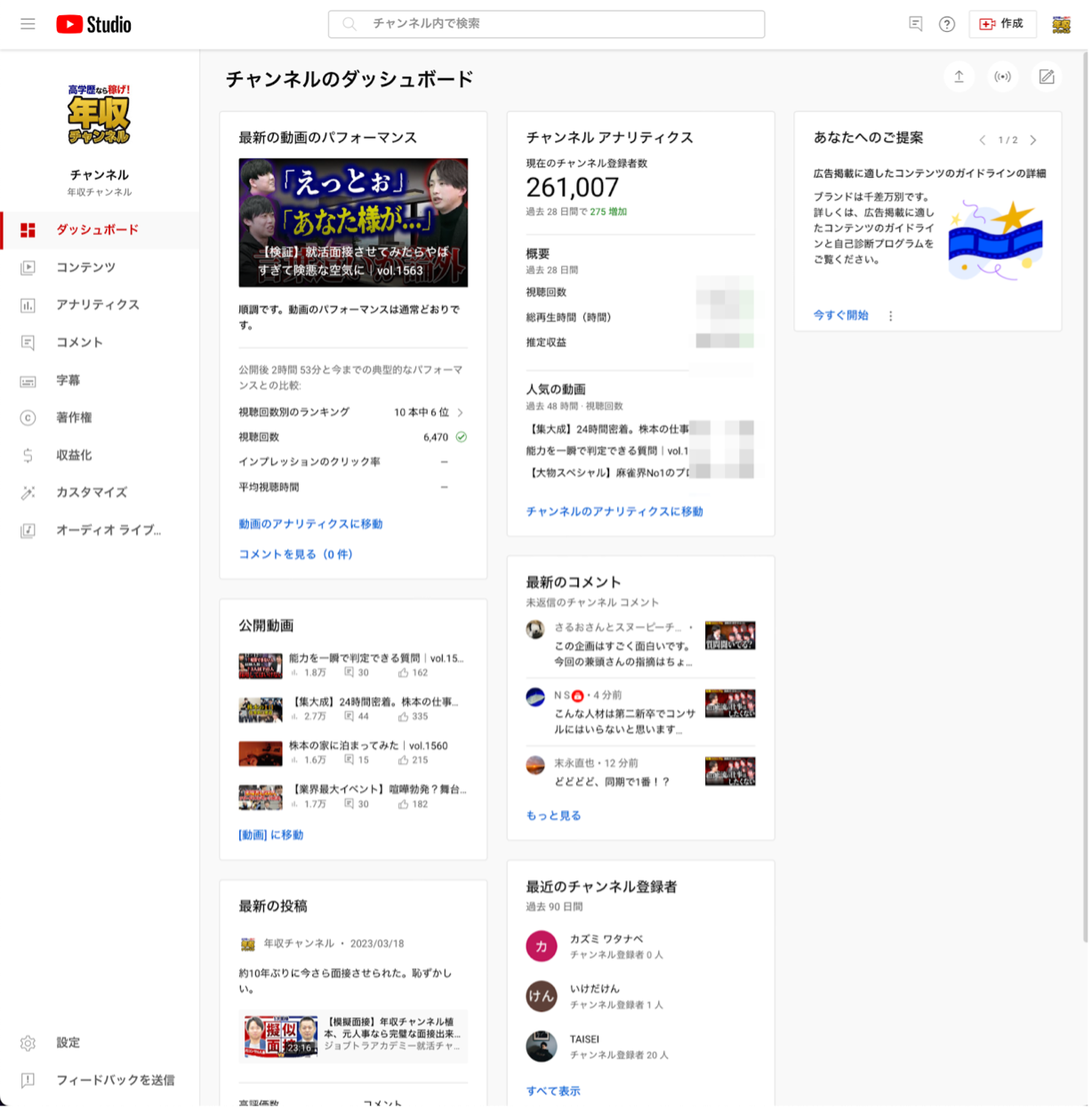Click the コメントを見る（0 件）link

tap(295, 554)
